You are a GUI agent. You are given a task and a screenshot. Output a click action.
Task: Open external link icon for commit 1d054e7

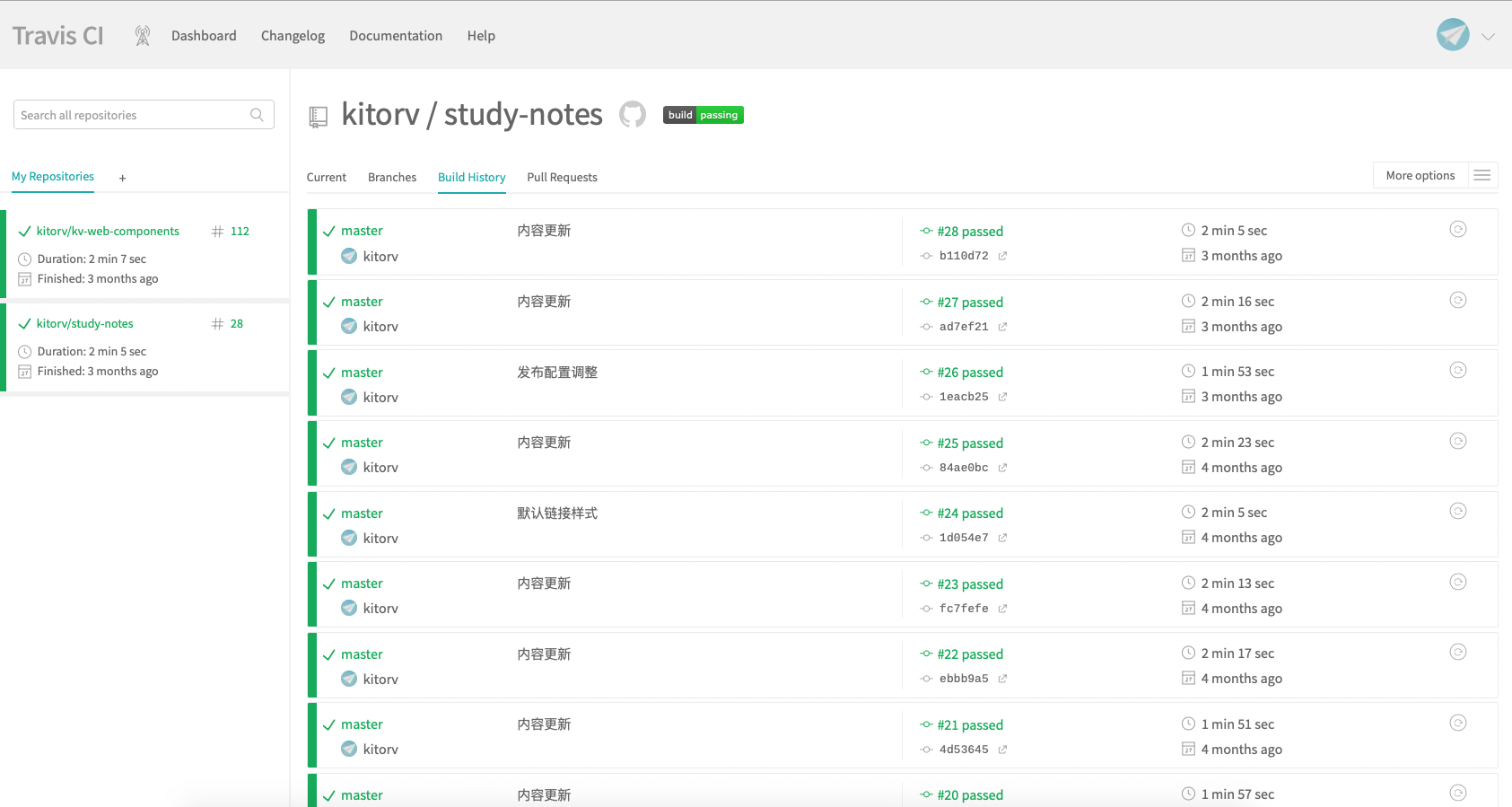(x=1002, y=538)
